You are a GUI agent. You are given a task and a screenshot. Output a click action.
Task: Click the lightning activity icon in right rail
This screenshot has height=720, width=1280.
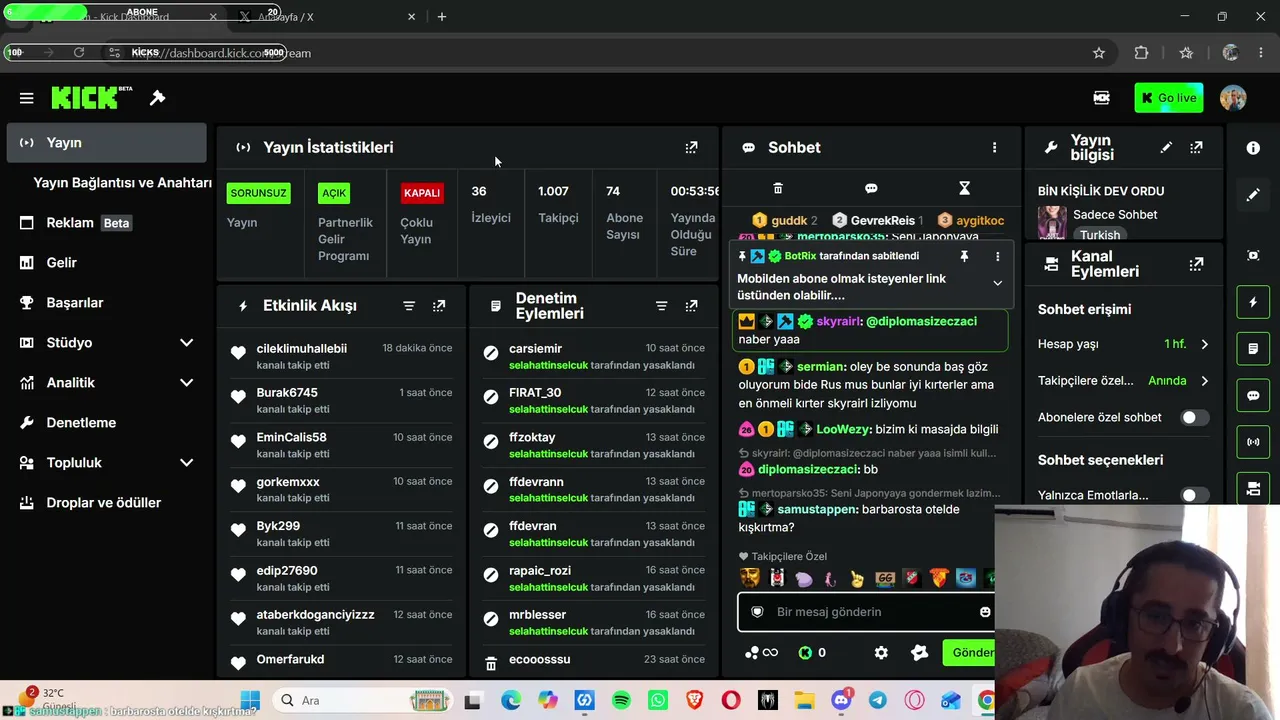coord(1253,302)
